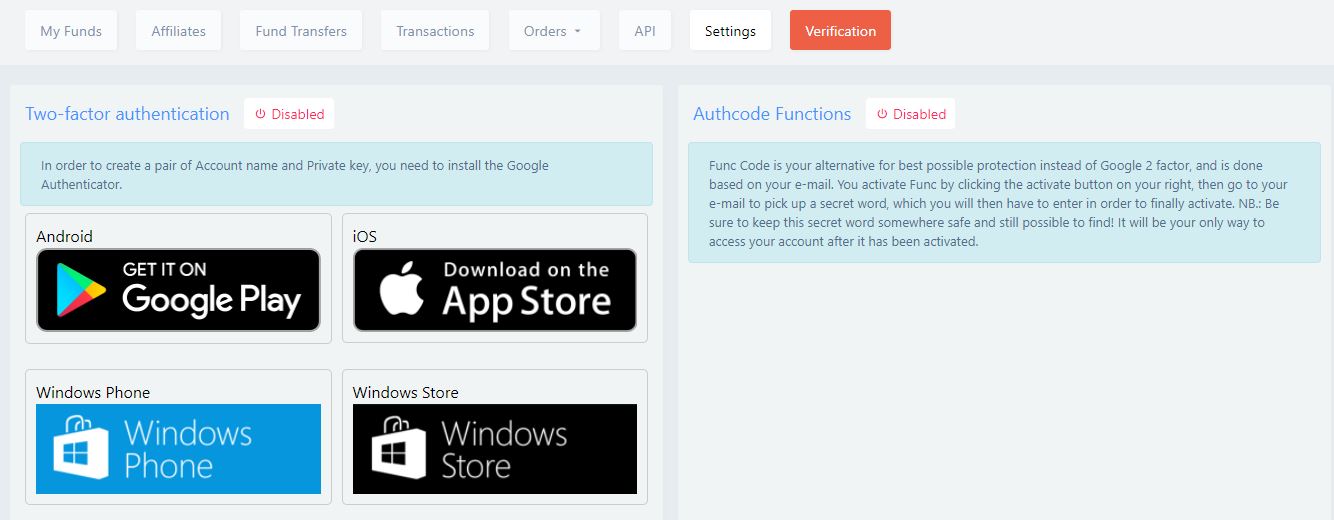
Task: Click the Windows Phone label above the badge
Action: pos(93,393)
